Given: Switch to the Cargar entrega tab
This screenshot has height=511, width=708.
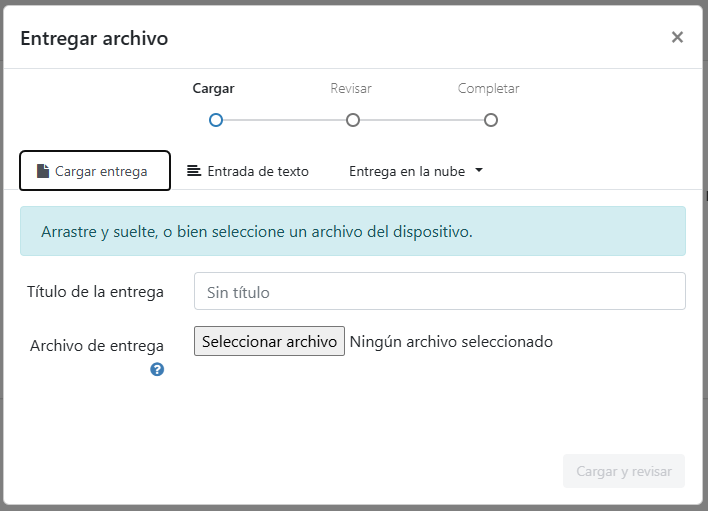Looking at the screenshot, I should click(95, 171).
